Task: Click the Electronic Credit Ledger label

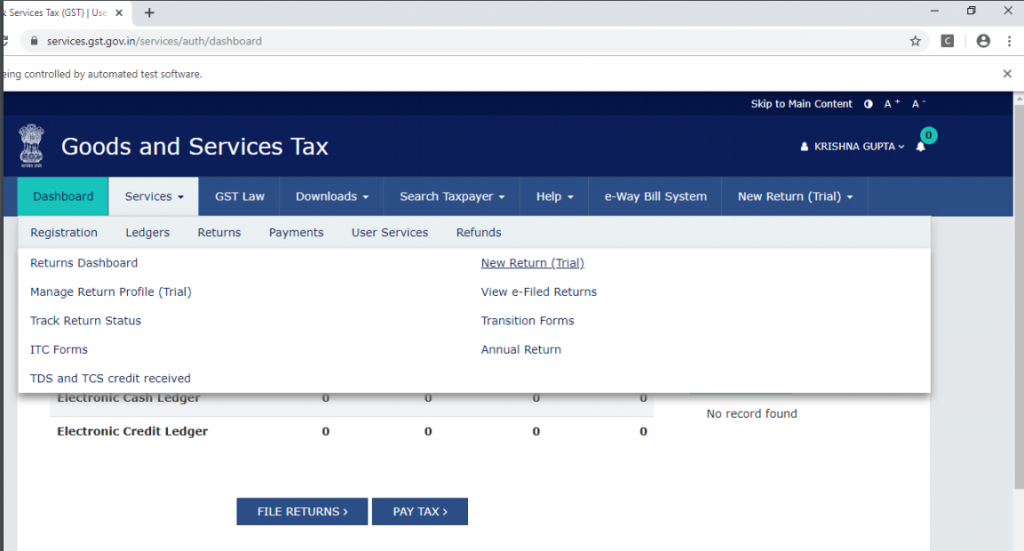Action: pyautogui.click(x=133, y=432)
